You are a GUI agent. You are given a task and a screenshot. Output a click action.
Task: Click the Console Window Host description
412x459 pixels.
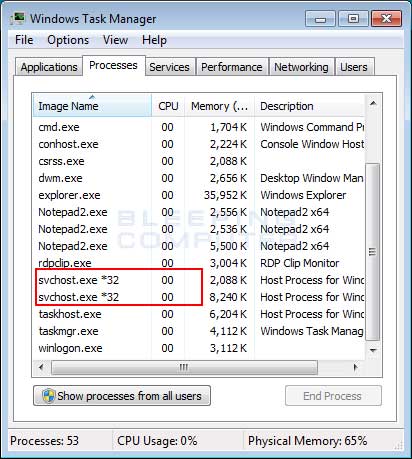point(312,144)
